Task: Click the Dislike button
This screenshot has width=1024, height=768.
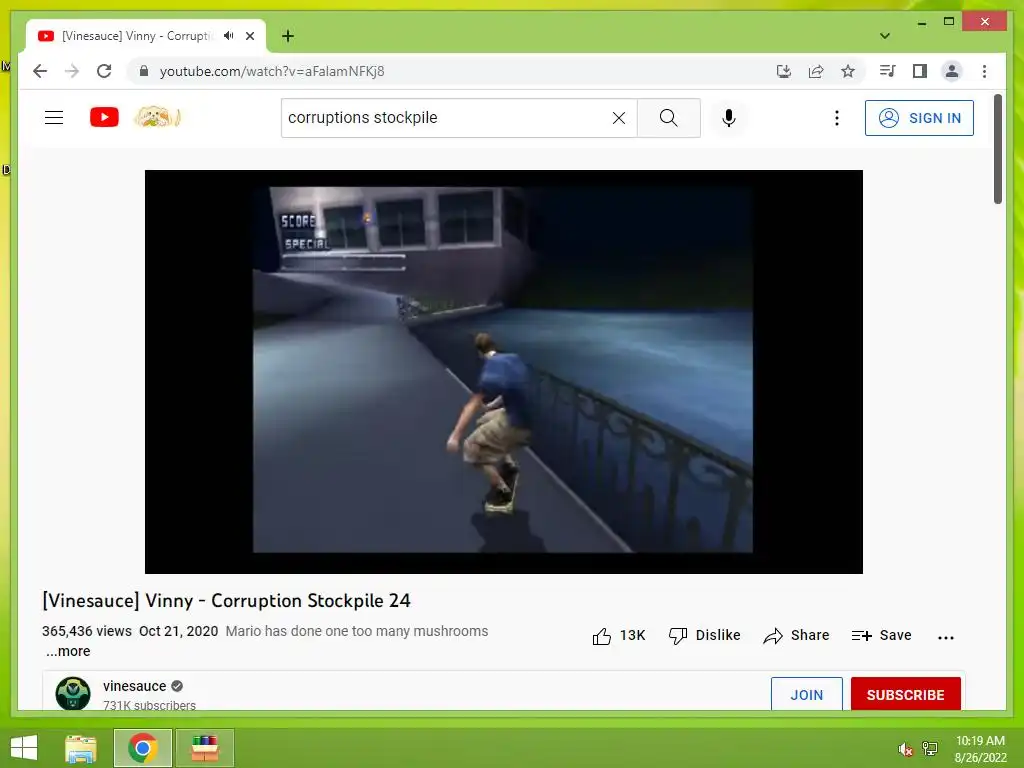Action: pyautogui.click(x=705, y=635)
